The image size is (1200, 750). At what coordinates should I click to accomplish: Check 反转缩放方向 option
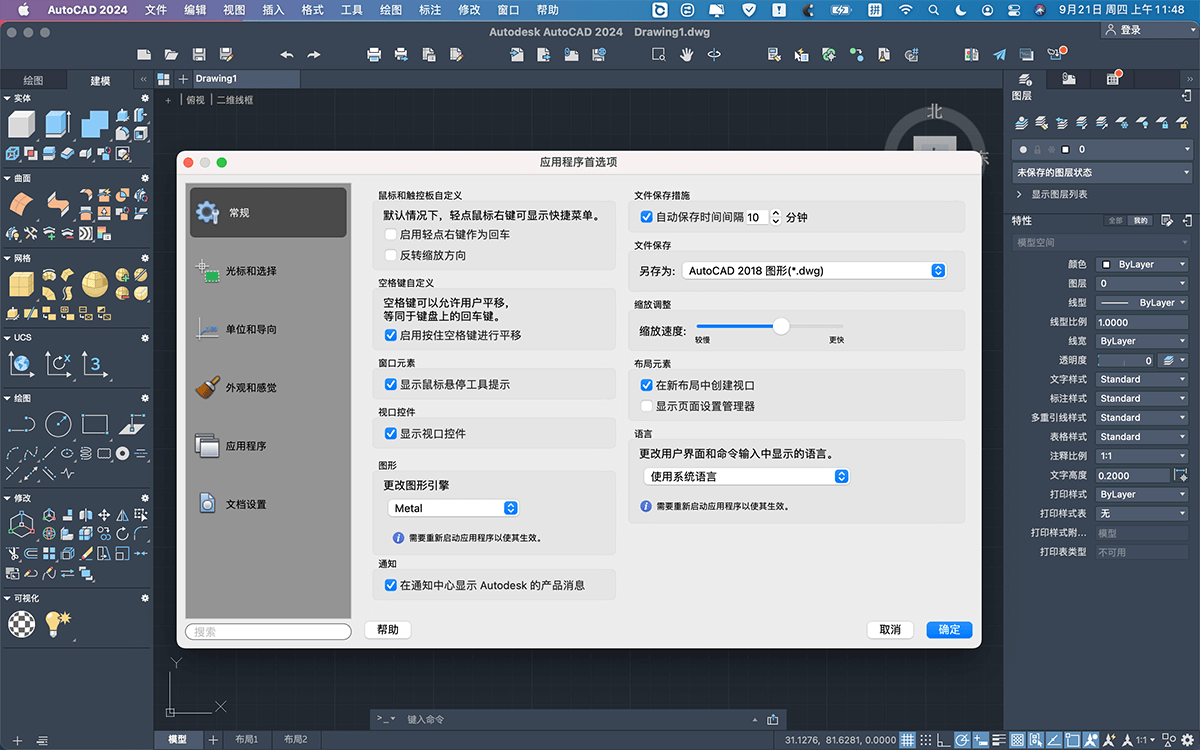pos(391,255)
